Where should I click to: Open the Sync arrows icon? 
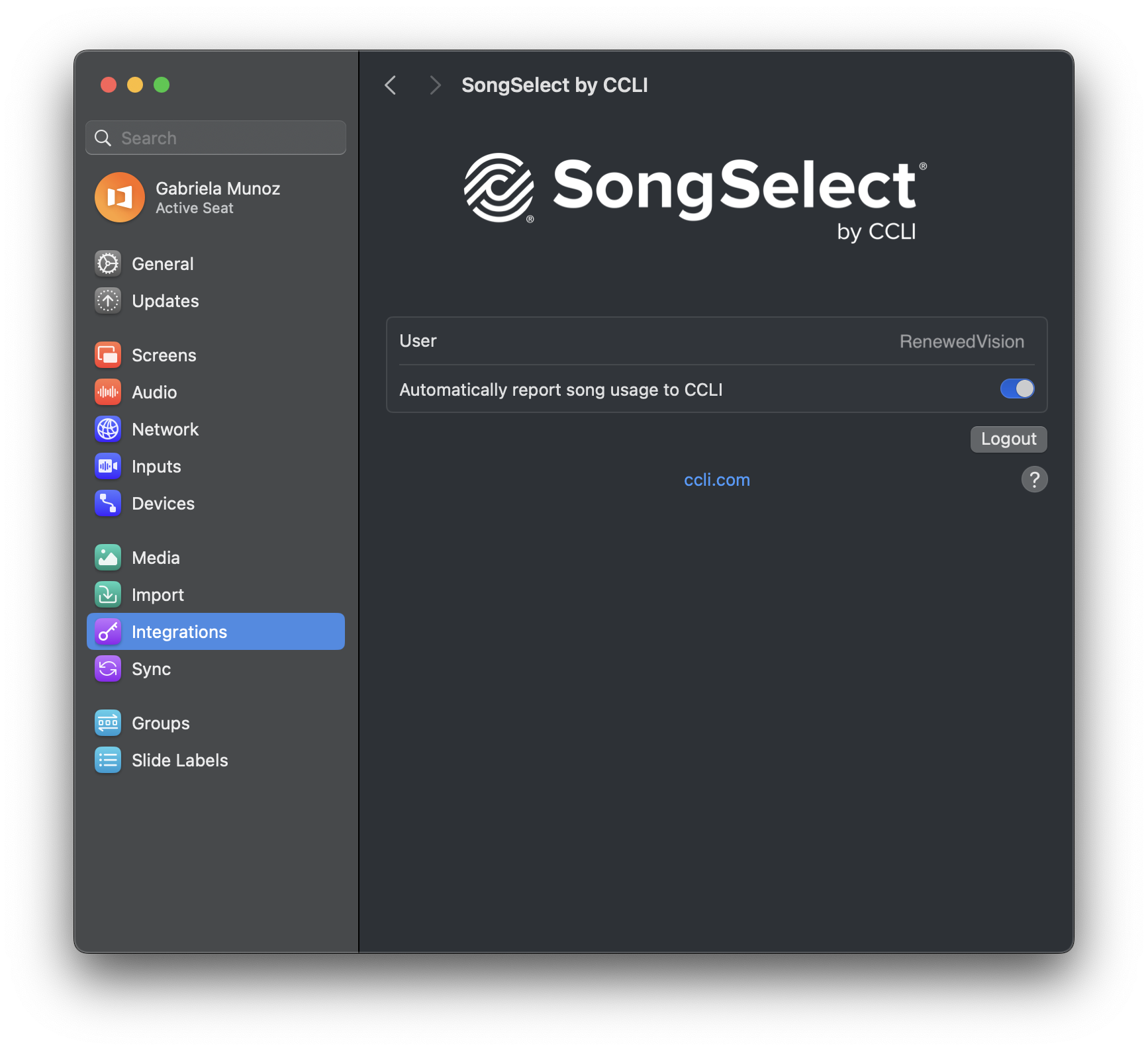click(108, 668)
